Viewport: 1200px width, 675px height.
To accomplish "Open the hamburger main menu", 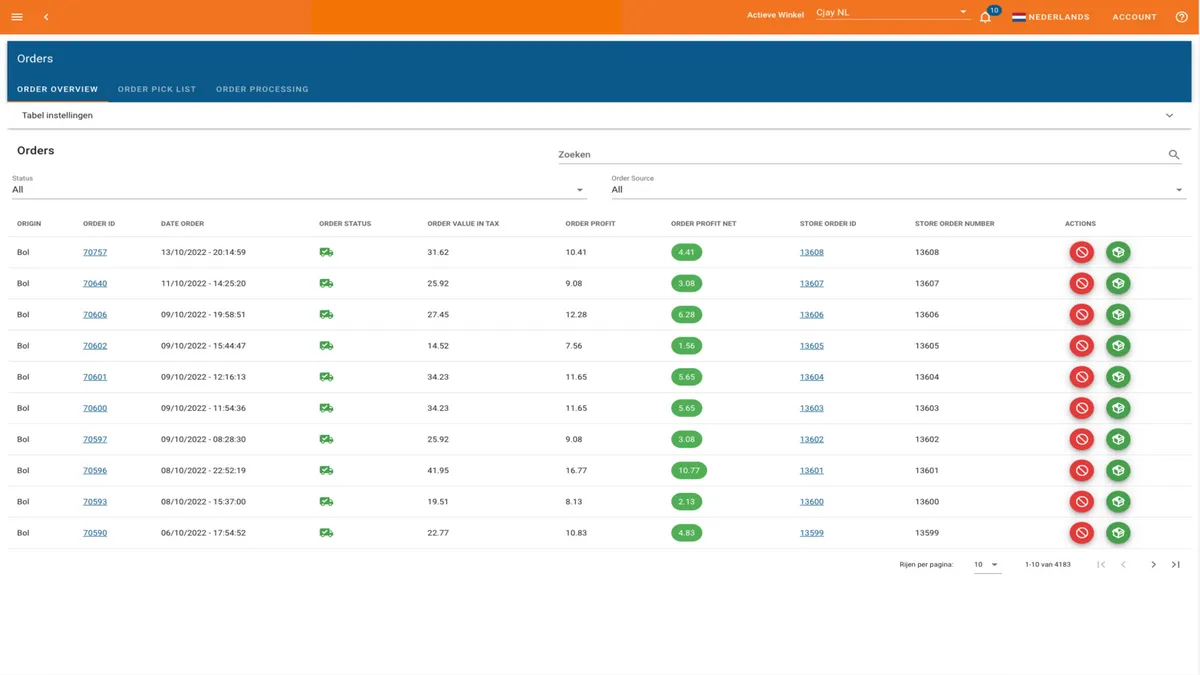I will [17, 17].
